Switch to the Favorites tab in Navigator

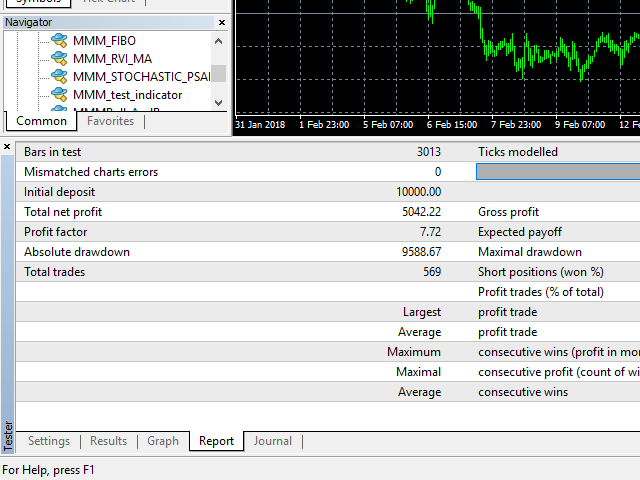pos(110,121)
